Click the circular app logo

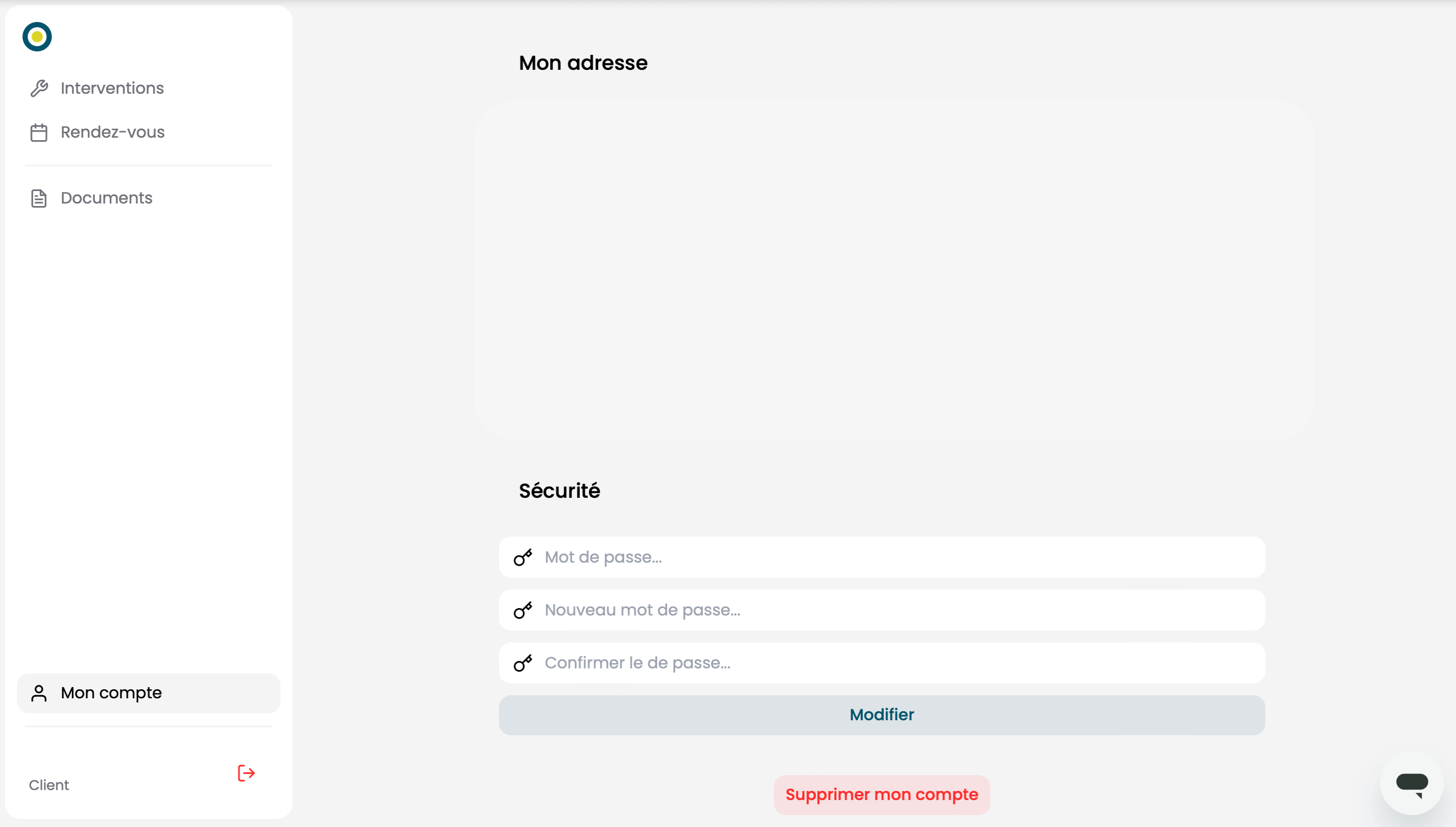point(37,37)
